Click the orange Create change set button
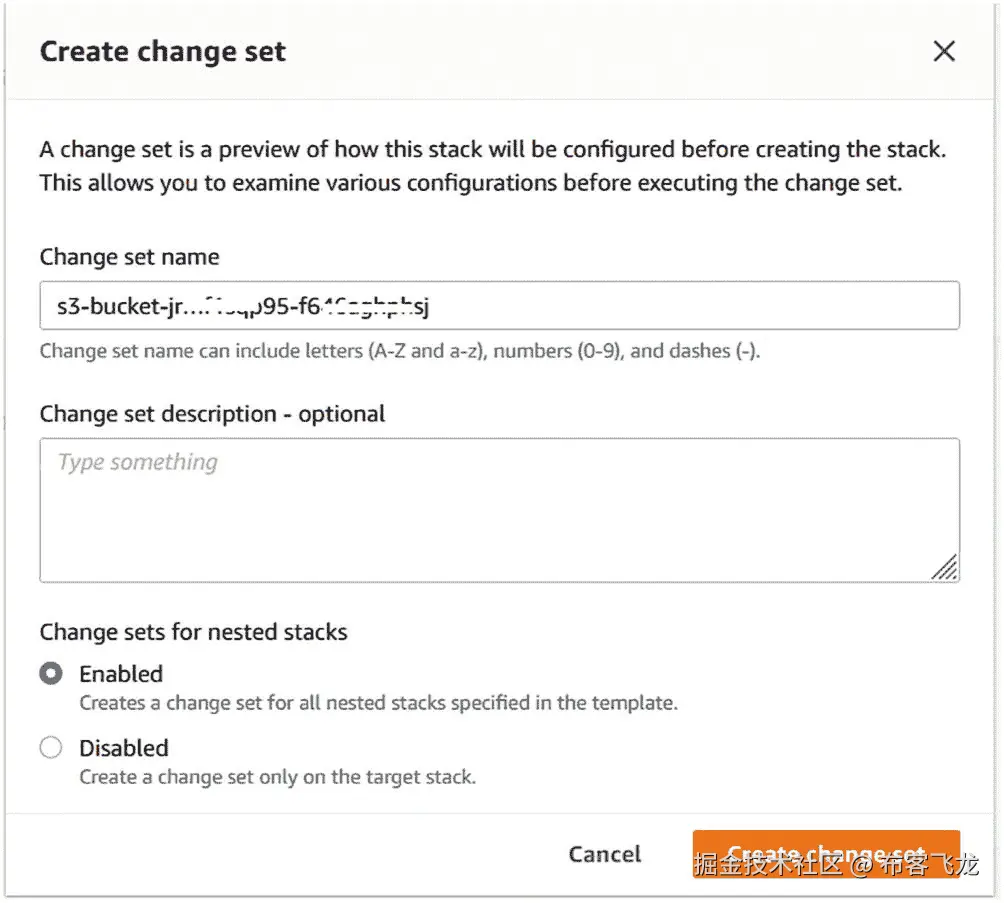This screenshot has height=903, width=1004. pyautogui.click(x=825, y=855)
